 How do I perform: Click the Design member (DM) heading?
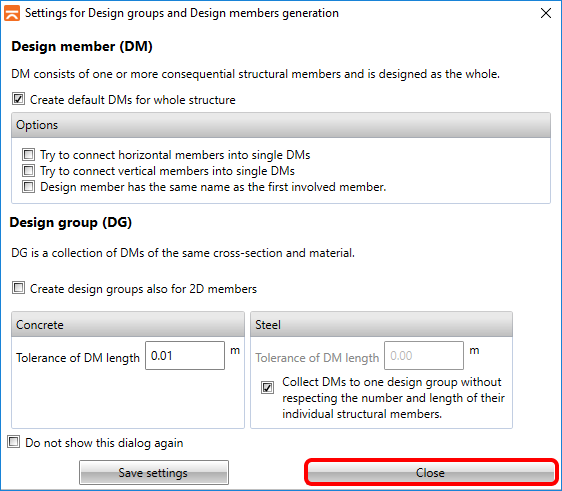tap(82, 47)
